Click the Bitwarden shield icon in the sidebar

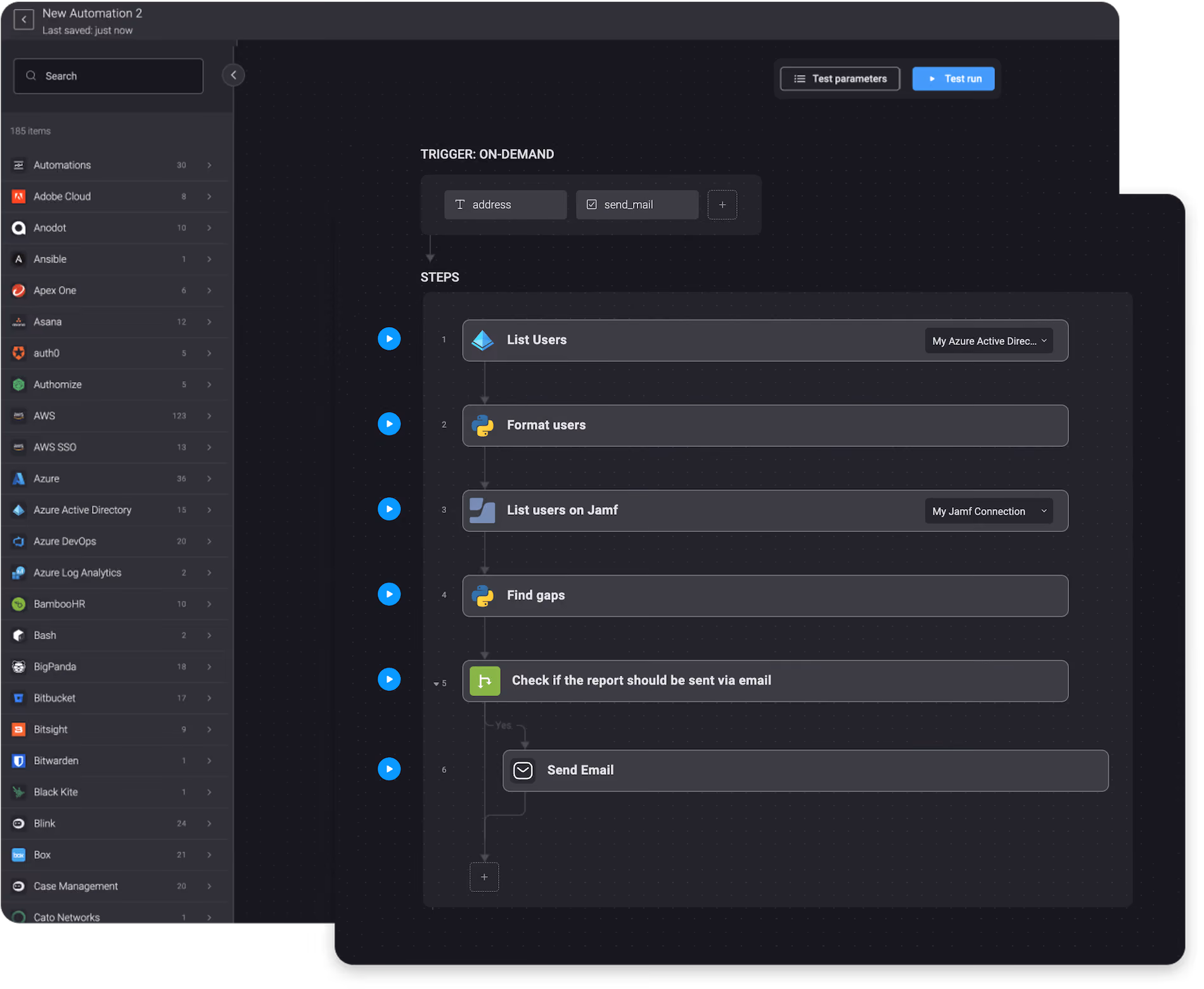[19, 761]
